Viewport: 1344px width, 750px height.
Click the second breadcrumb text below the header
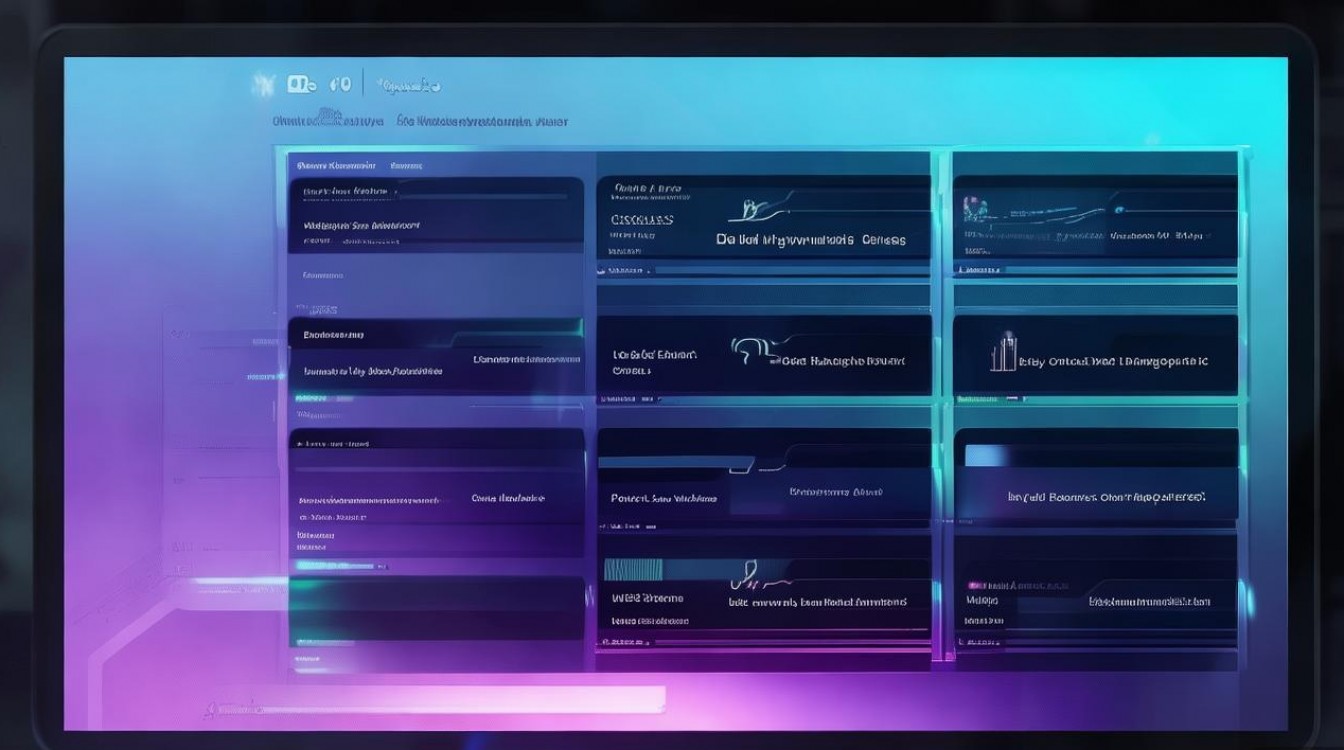(x=482, y=121)
